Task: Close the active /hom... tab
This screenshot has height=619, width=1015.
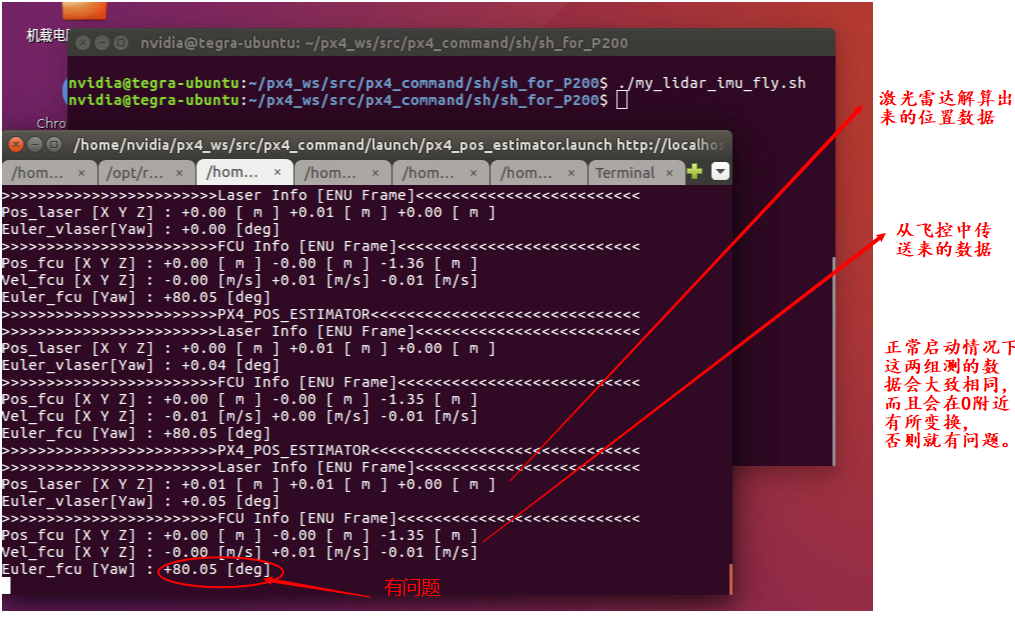Action: [277, 172]
